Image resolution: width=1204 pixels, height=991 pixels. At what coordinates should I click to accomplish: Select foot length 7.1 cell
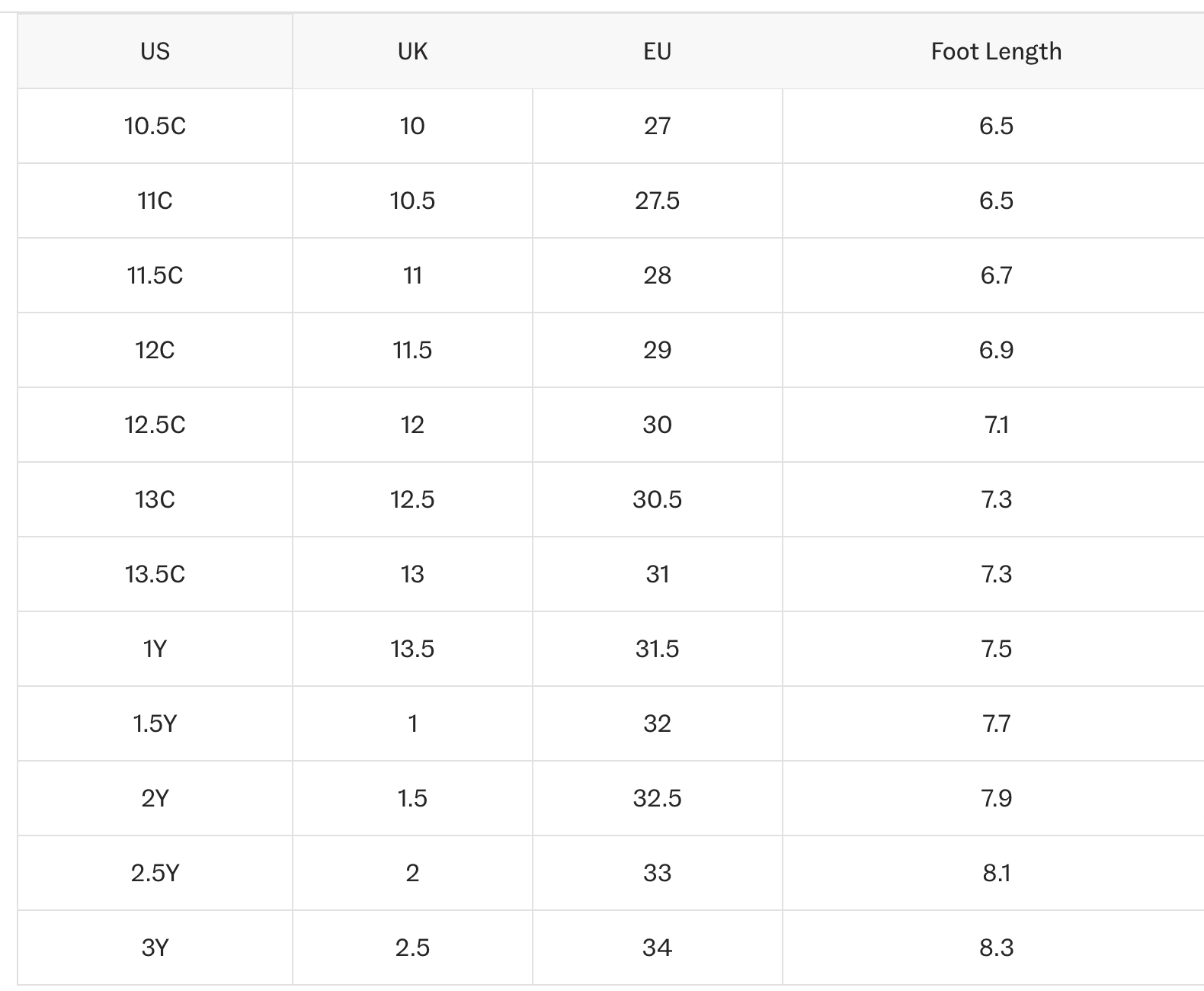click(996, 425)
